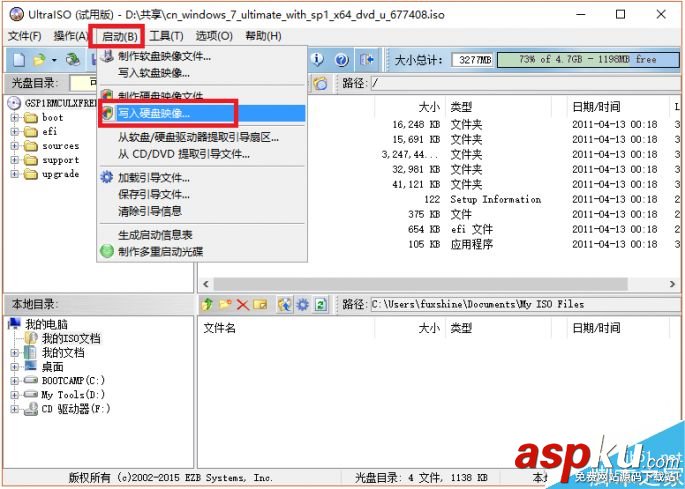Click the horizontal scrollbar's right arrow
Screen dimensions: 685x489
(x=672, y=284)
